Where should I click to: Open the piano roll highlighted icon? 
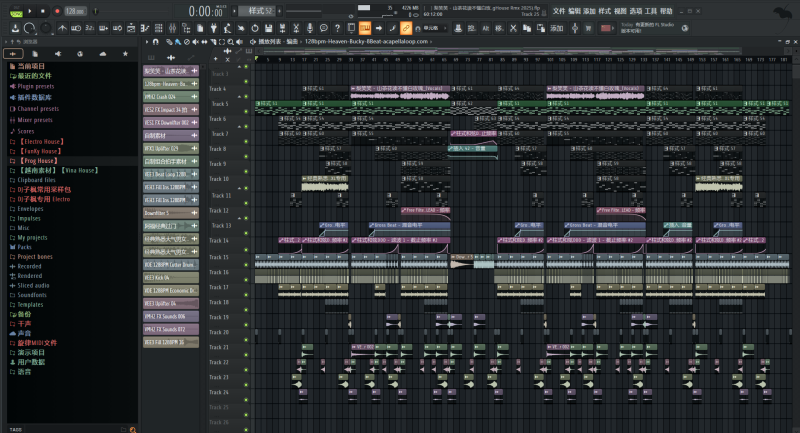tap(365, 28)
